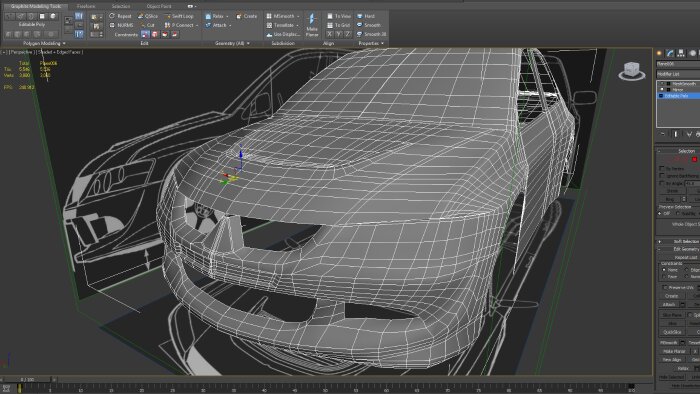Align selection To Grid
The width and height of the screenshot is (700, 394).
click(x=338, y=25)
